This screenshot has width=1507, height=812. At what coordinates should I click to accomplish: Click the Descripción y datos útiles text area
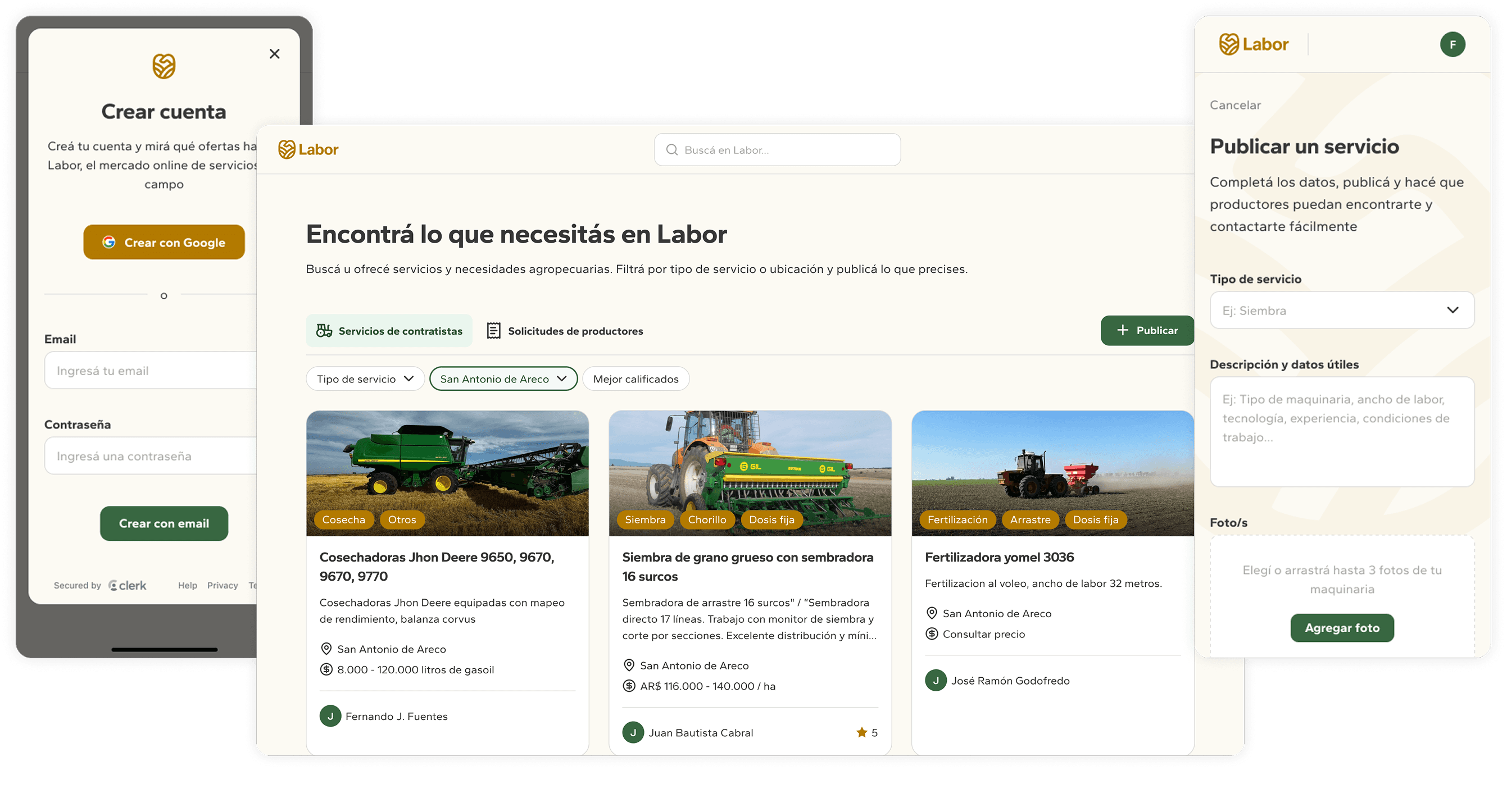(1341, 432)
